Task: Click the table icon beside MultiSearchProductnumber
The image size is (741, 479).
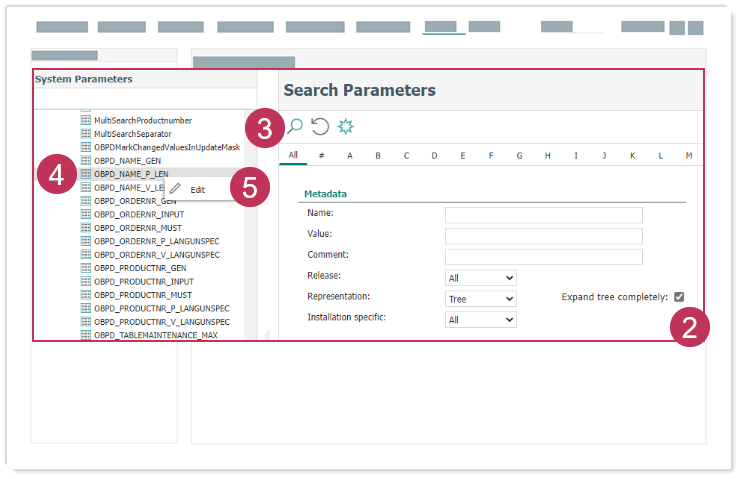Action: [x=85, y=120]
